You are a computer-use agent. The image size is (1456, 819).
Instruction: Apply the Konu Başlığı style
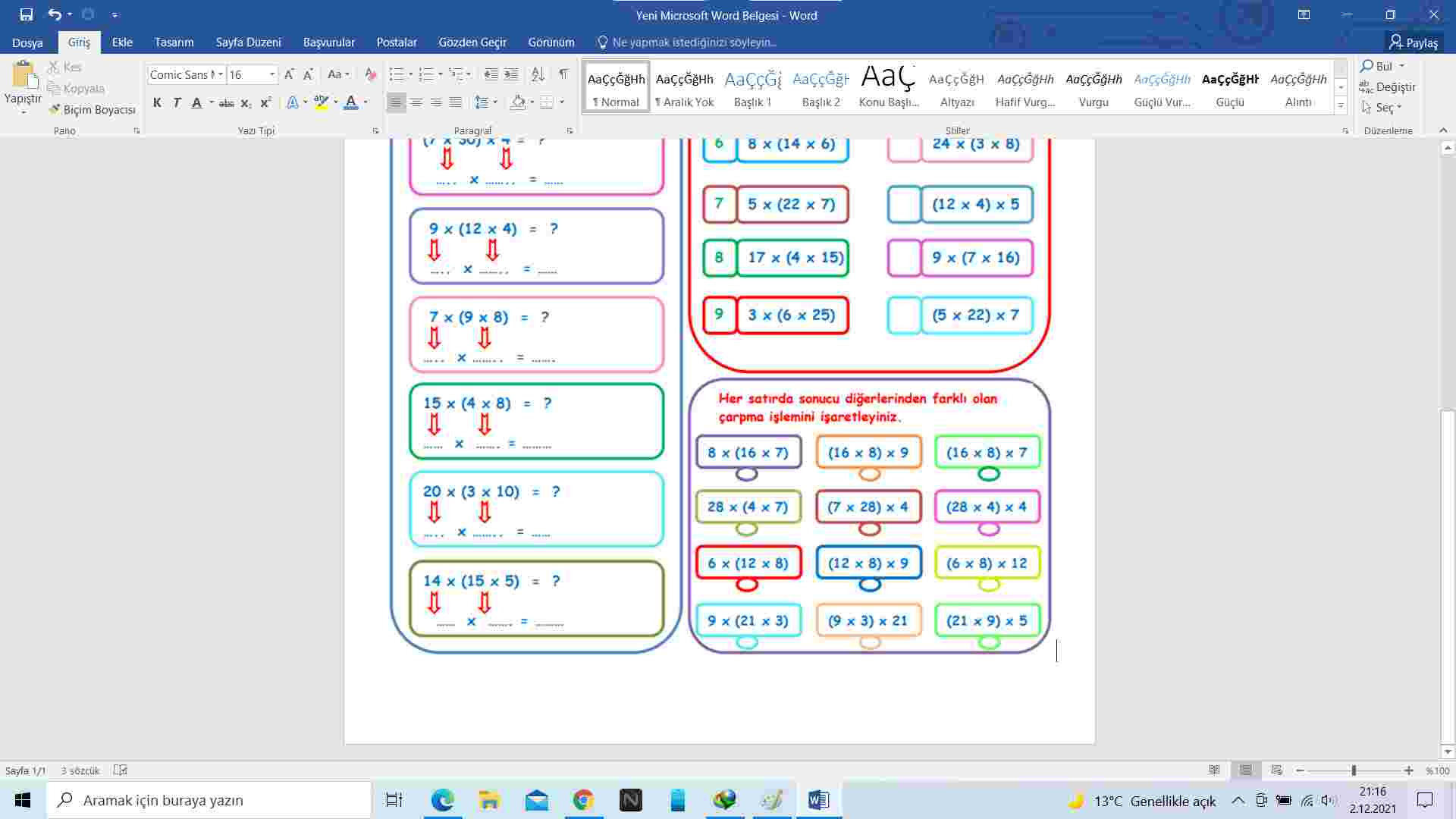(x=889, y=87)
